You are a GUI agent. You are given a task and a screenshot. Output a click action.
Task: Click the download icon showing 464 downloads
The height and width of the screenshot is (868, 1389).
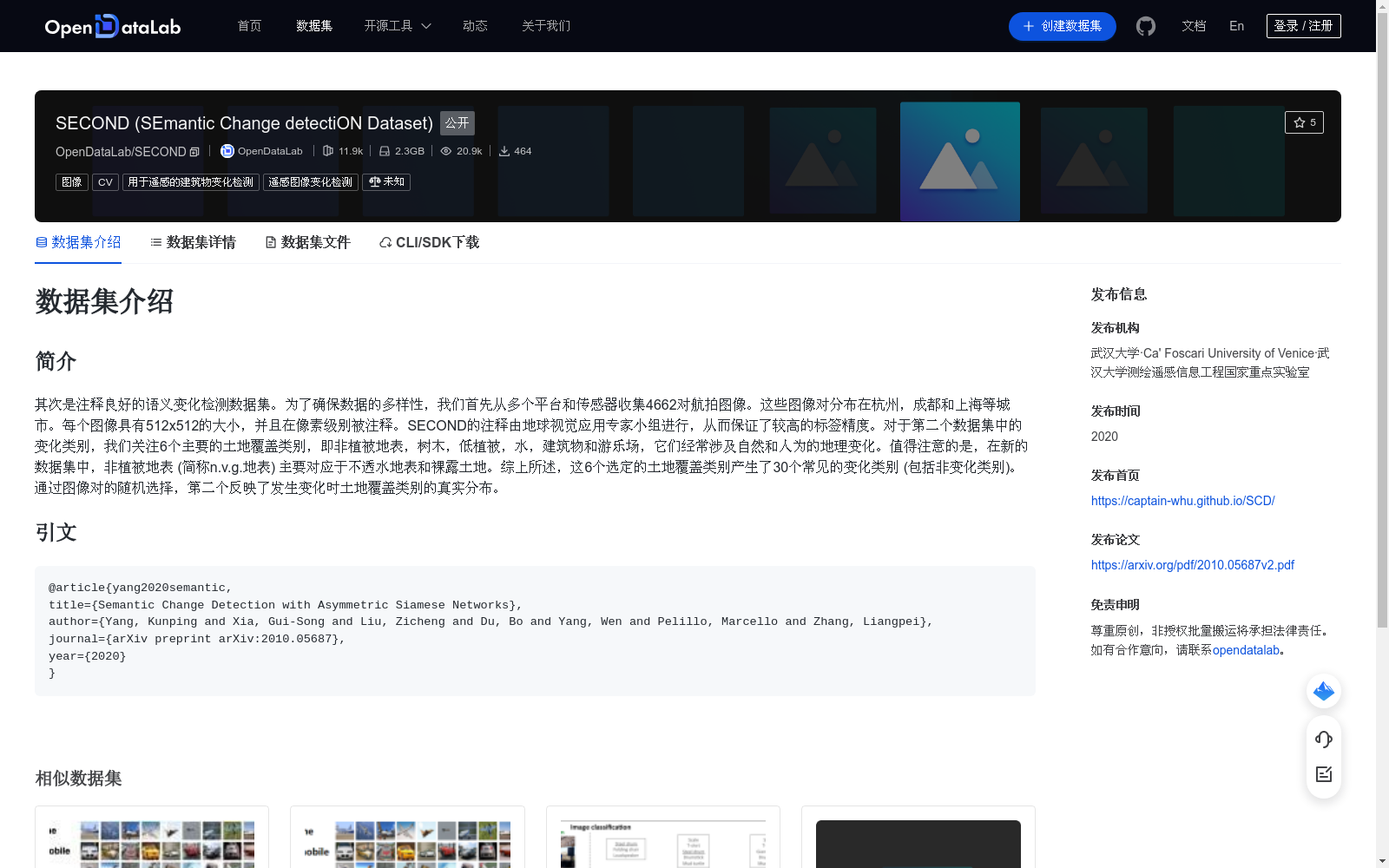(x=504, y=150)
